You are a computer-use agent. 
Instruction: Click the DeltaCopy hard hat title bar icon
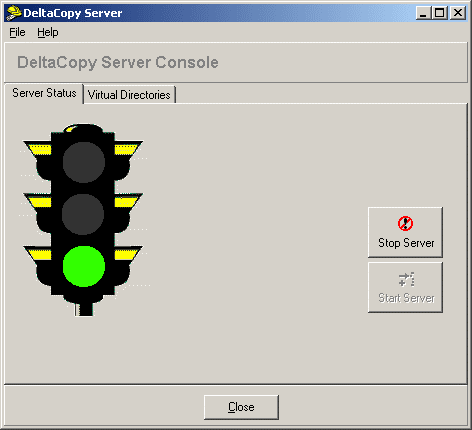14,13
